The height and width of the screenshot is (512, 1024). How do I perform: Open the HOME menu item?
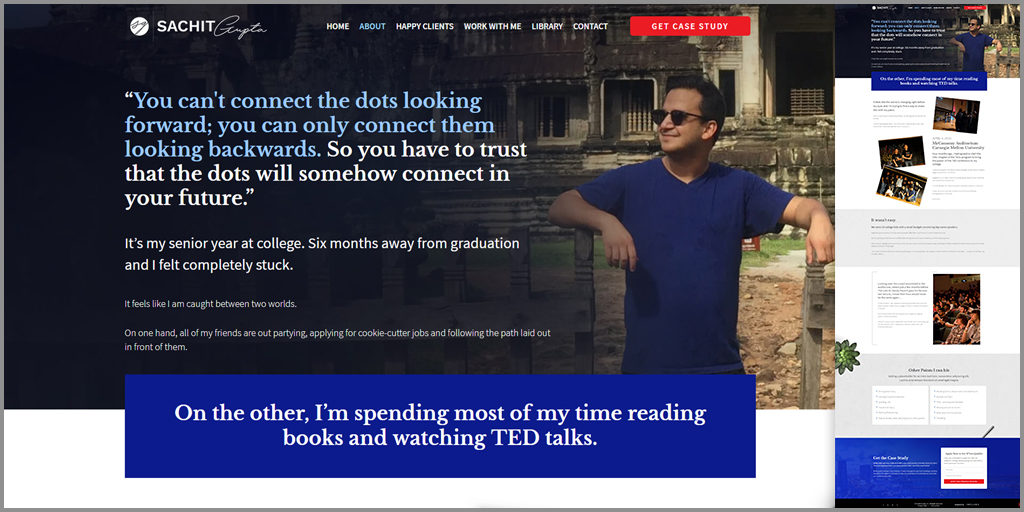[338, 27]
